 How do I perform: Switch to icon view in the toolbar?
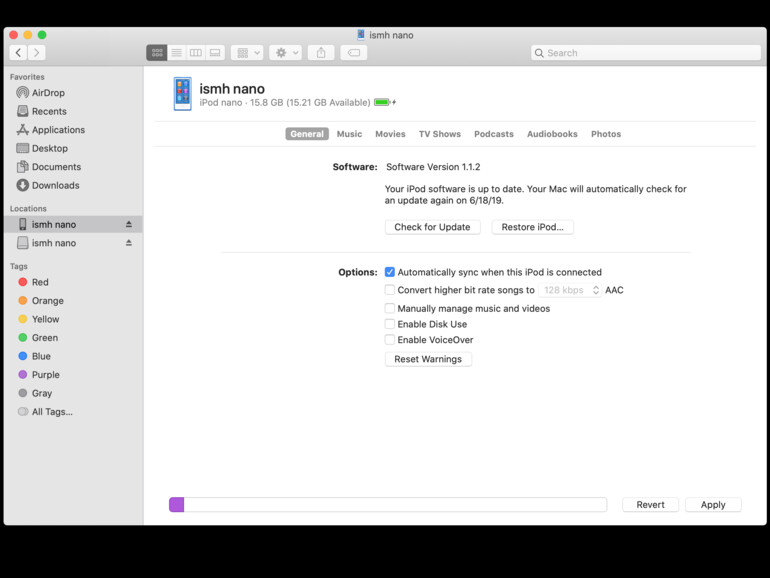point(157,53)
